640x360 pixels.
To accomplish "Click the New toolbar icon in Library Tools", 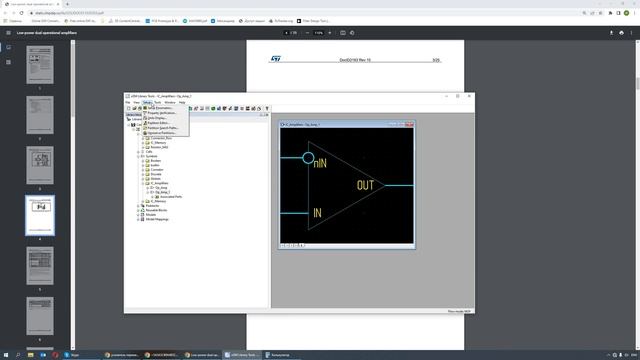I will (x=129, y=109).
